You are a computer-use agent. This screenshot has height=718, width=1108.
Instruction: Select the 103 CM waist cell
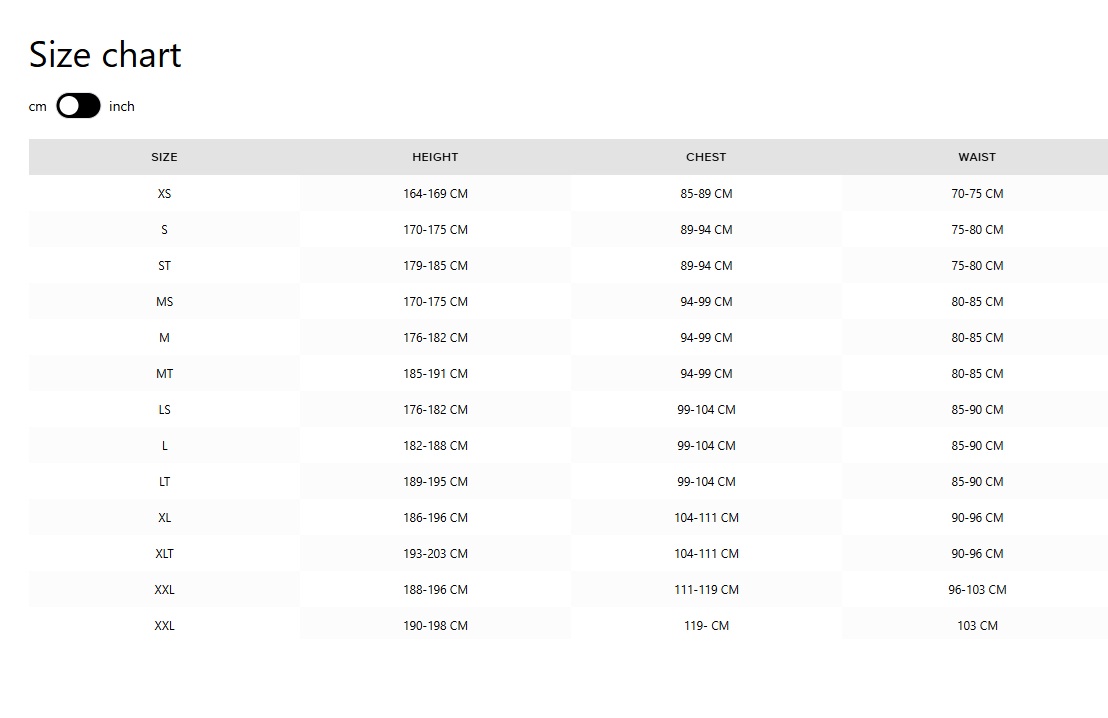(977, 625)
